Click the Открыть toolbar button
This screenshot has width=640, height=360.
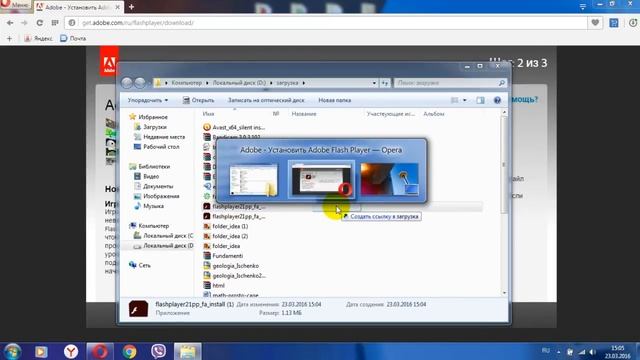198,100
